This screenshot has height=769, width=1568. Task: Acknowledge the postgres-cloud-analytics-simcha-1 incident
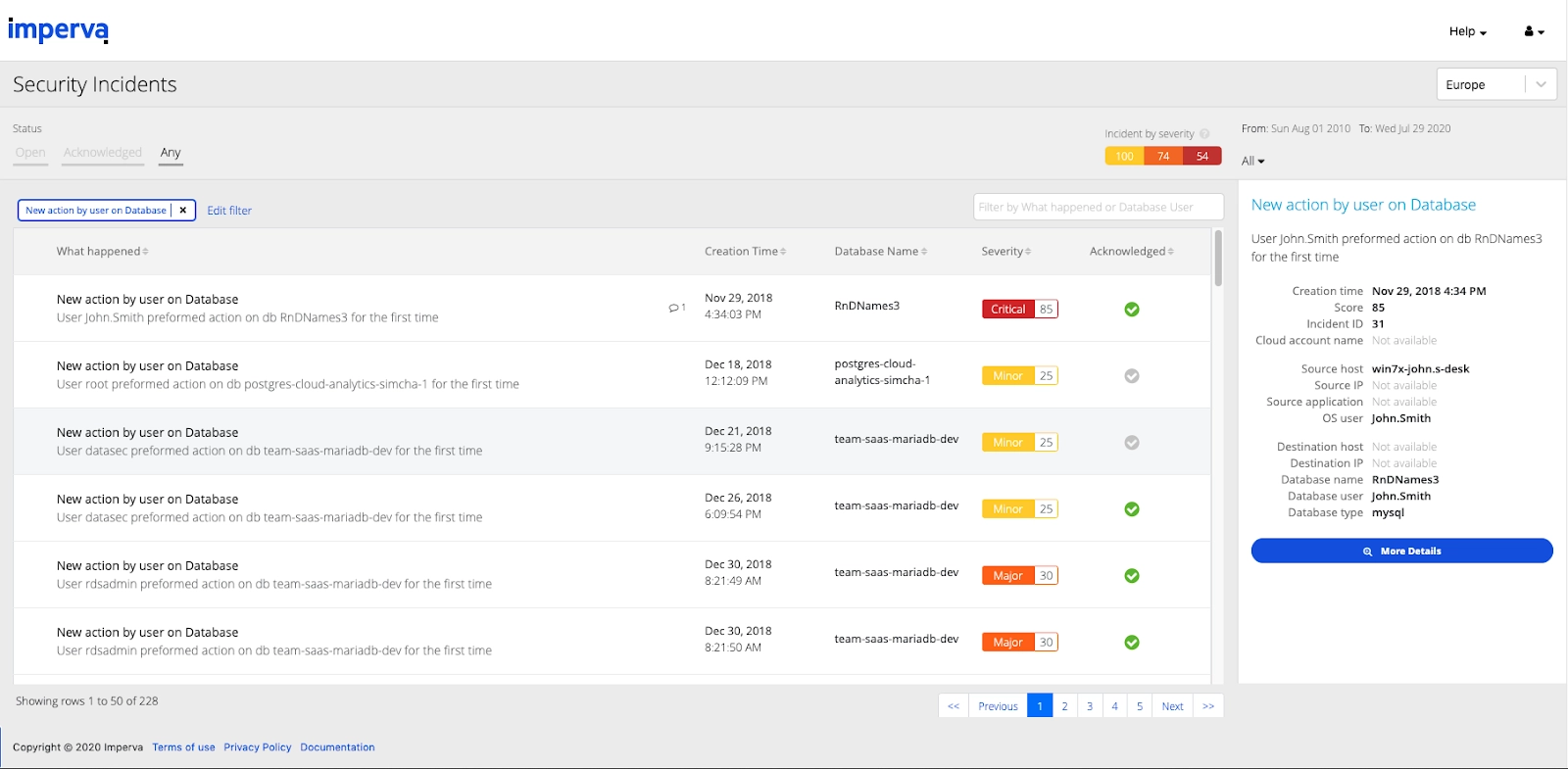click(1132, 376)
